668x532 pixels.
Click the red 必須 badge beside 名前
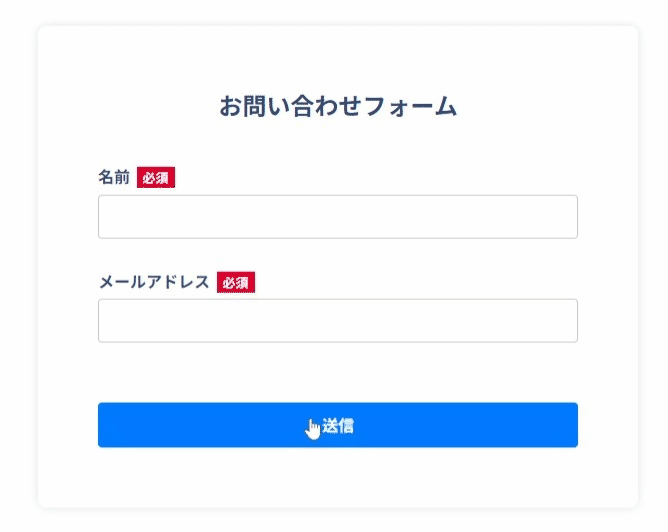[156, 178]
